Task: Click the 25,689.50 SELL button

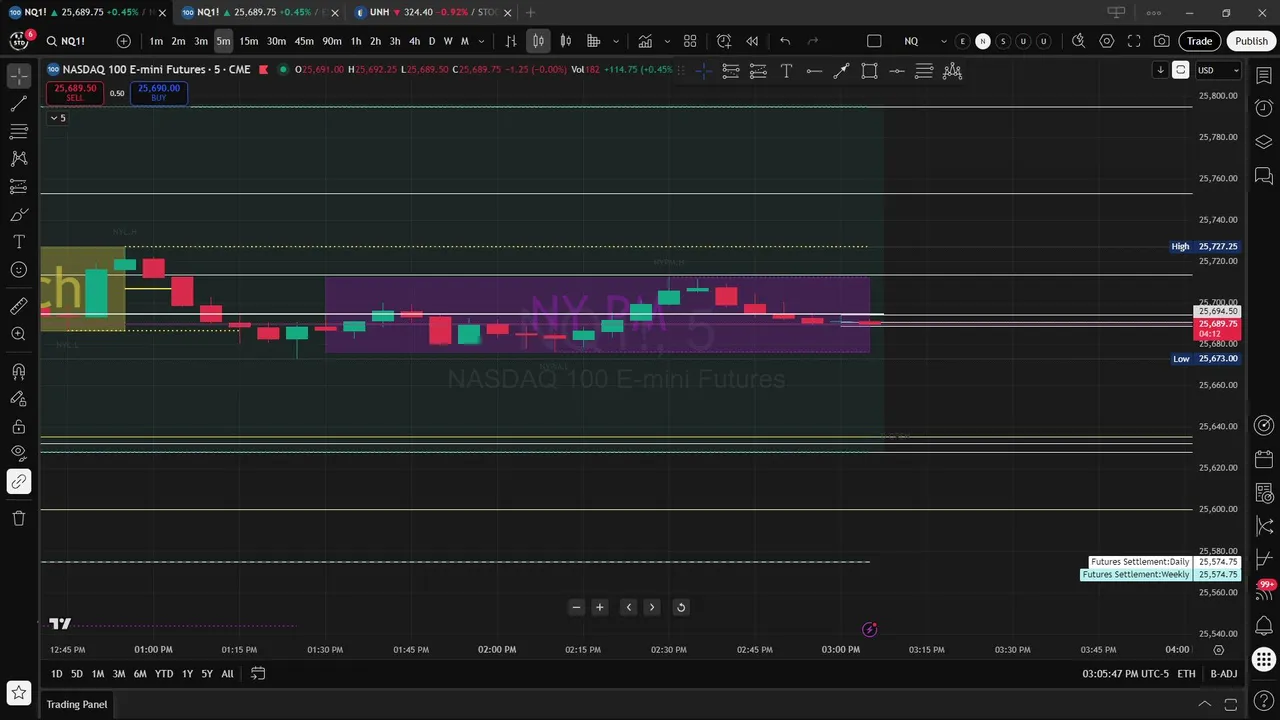Action: (x=75, y=93)
